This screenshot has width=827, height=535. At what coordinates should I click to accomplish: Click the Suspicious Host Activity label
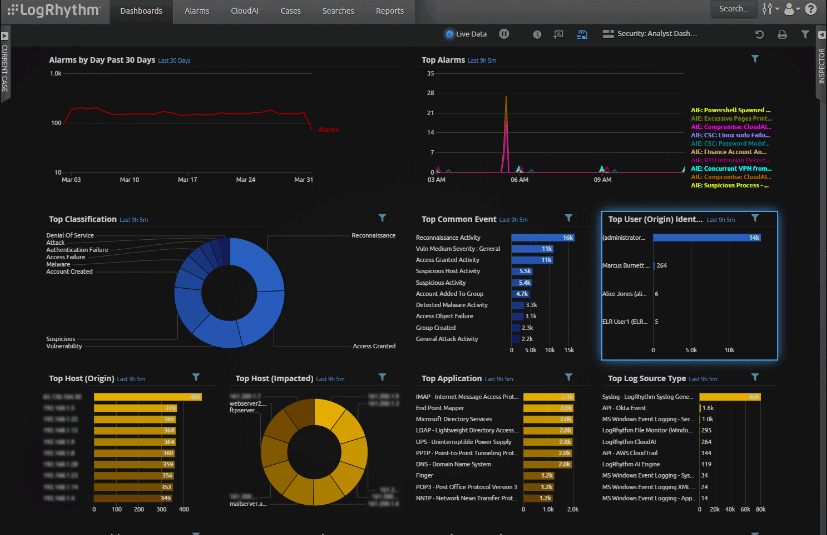pyautogui.click(x=448, y=271)
